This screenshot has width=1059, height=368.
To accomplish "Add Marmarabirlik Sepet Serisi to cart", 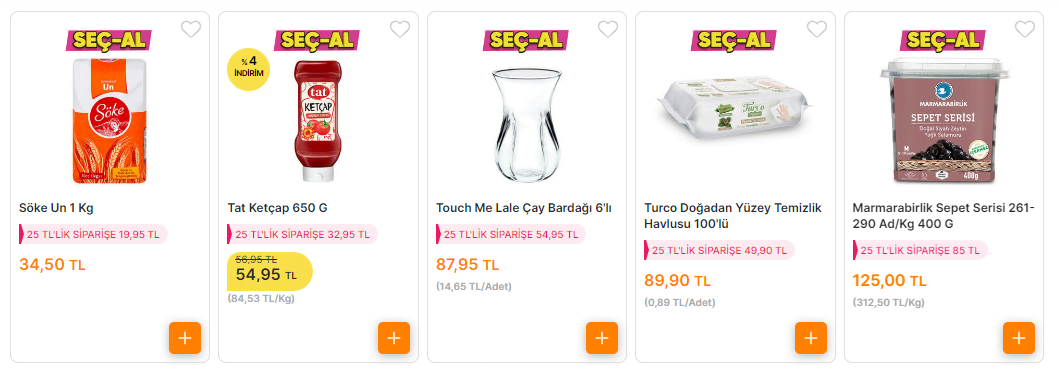I will (x=1018, y=338).
